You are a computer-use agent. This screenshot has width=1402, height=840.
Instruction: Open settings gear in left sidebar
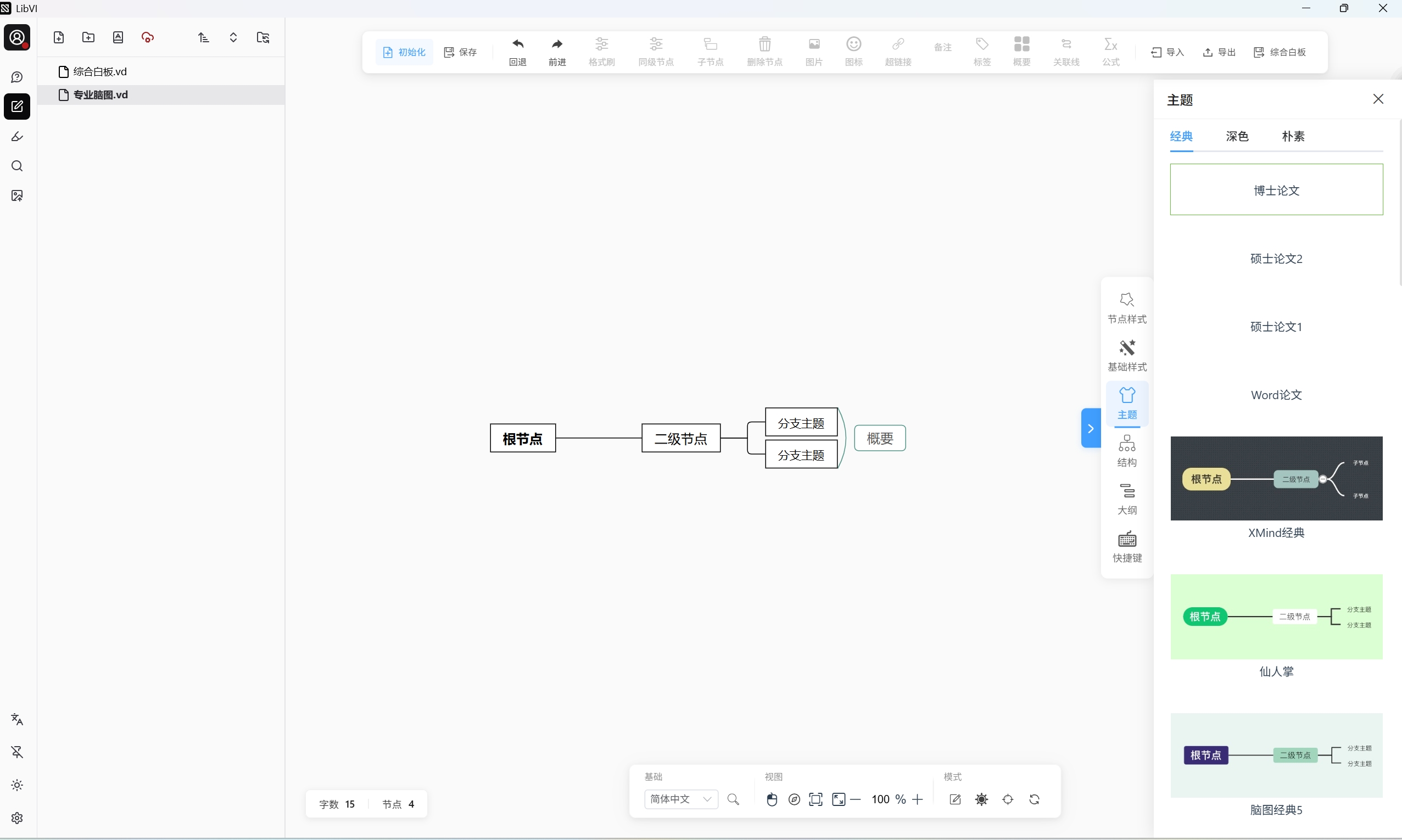point(17,818)
